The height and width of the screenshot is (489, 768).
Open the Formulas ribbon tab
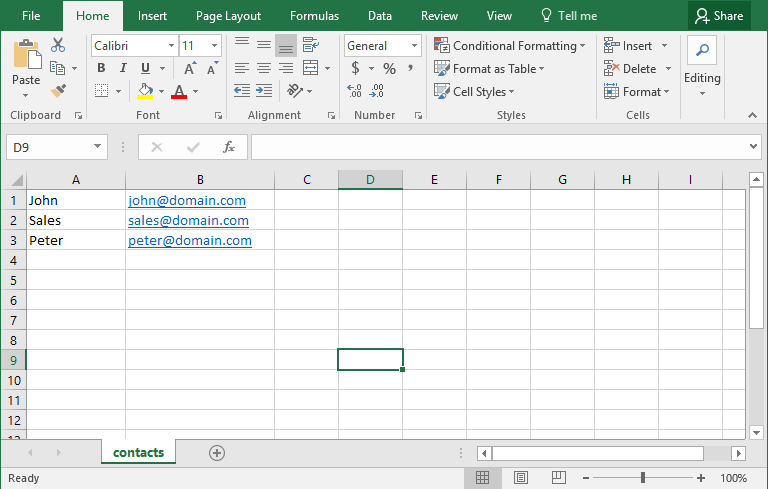click(x=314, y=15)
